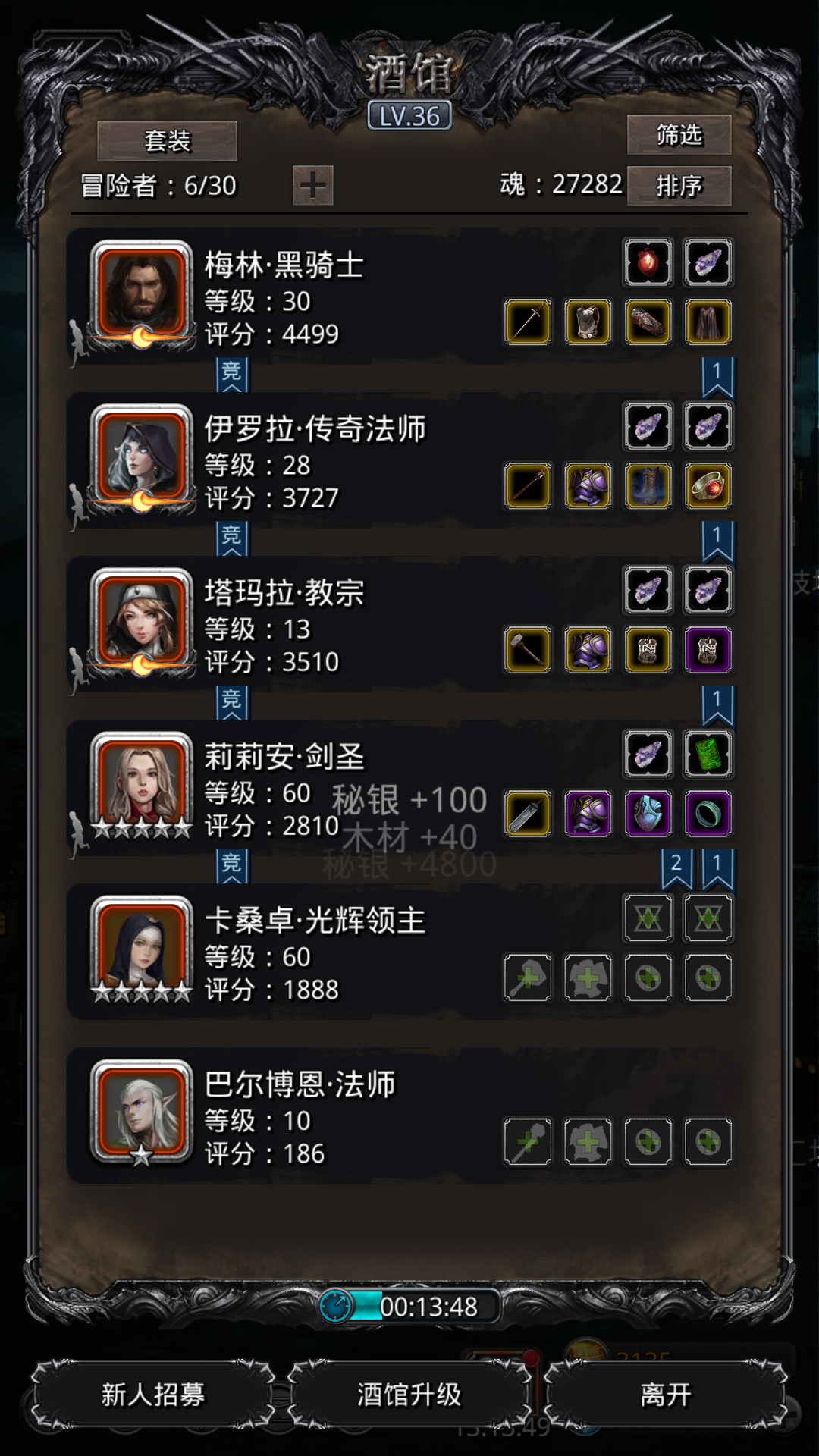Viewport: 819px width, 1456px height.
Task: Open 伊罗拉·传奇法师's ruby ring slot
Action: (x=708, y=485)
